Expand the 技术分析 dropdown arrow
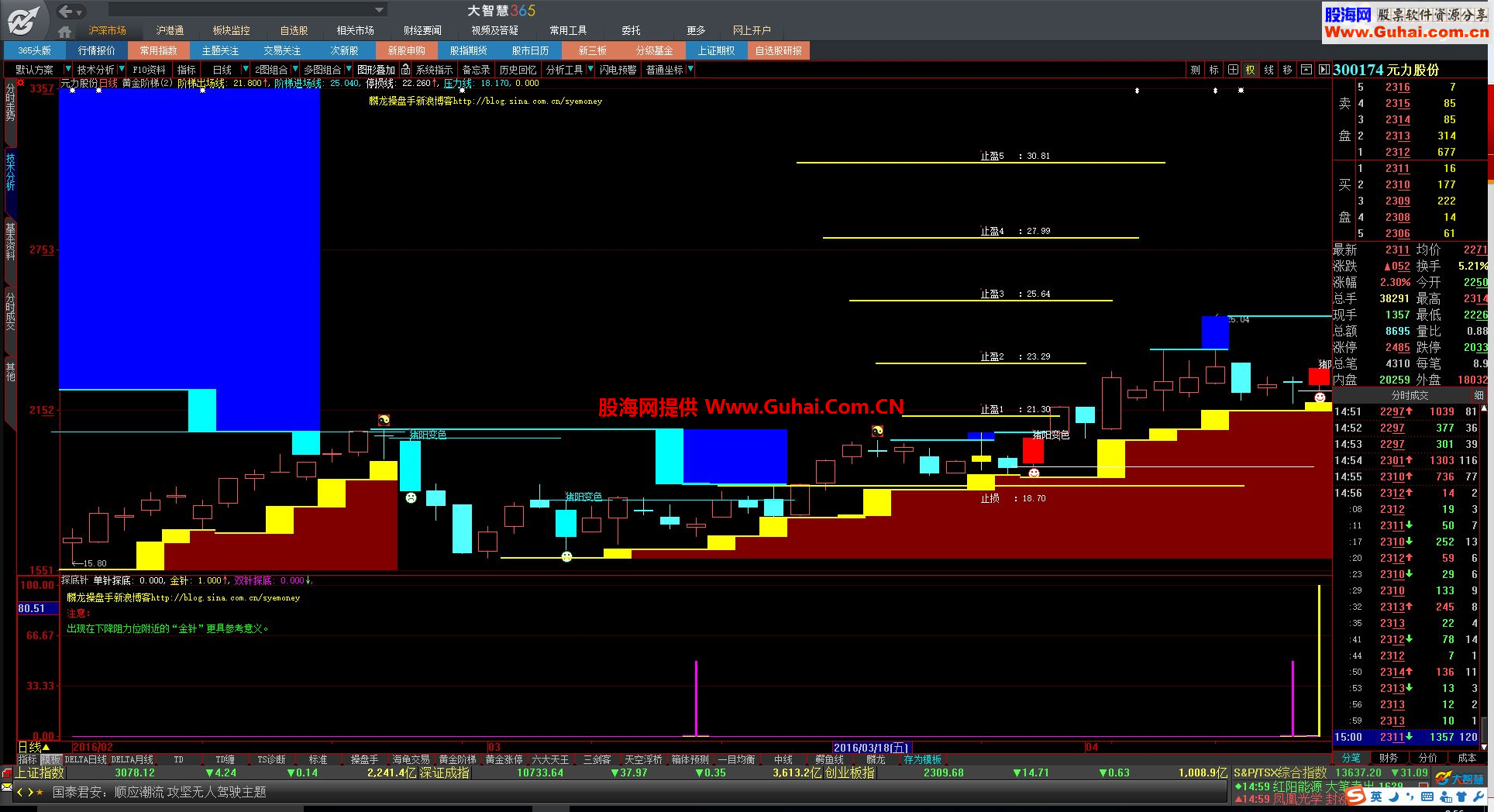Viewport: 1494px width, 812px height. (x=122, y=70)
